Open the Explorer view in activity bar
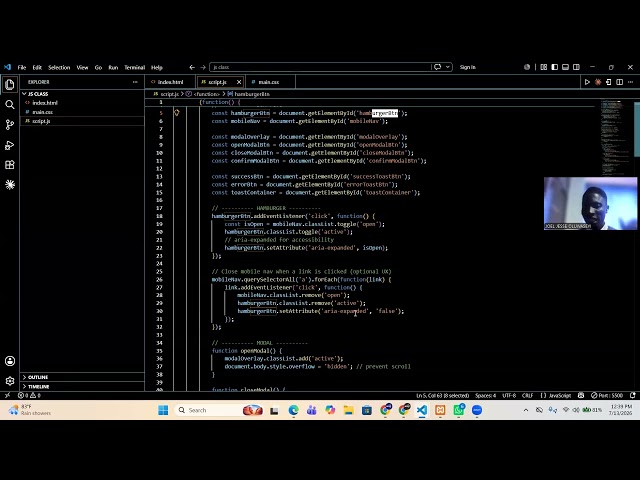Viewport: 640px width, 480px height. point(10,85)
